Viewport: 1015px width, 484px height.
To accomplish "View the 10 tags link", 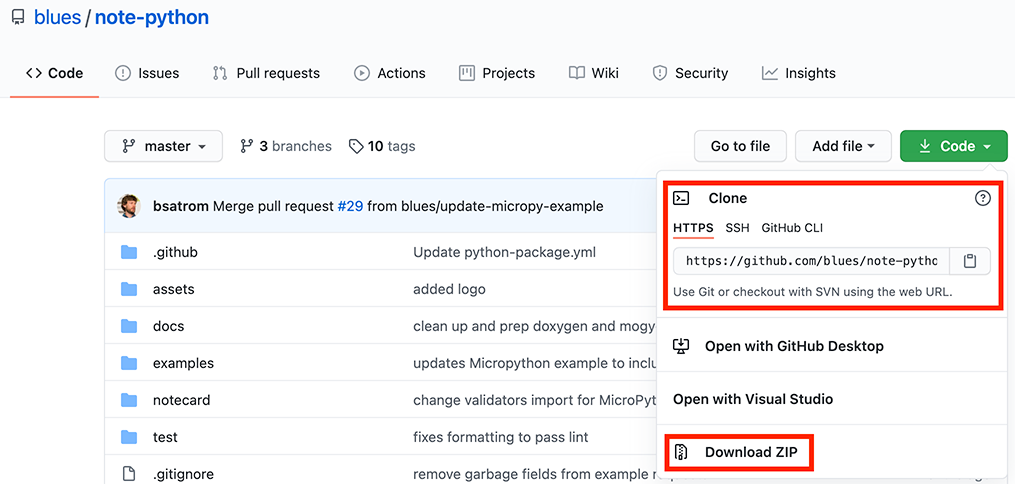I will (x=382, y=146).
